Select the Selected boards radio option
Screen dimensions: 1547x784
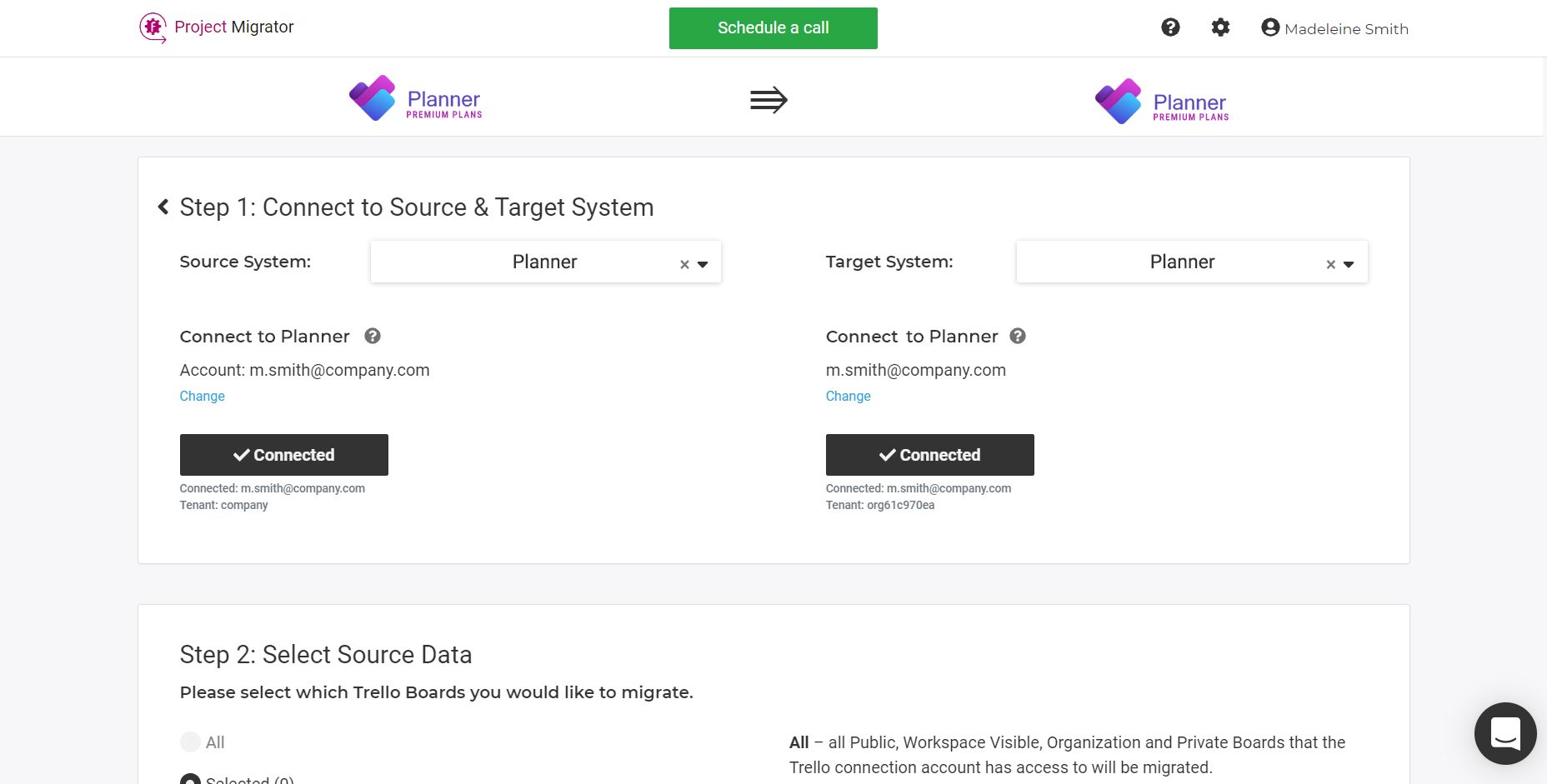pyautogui.click(x=190, y=779)
